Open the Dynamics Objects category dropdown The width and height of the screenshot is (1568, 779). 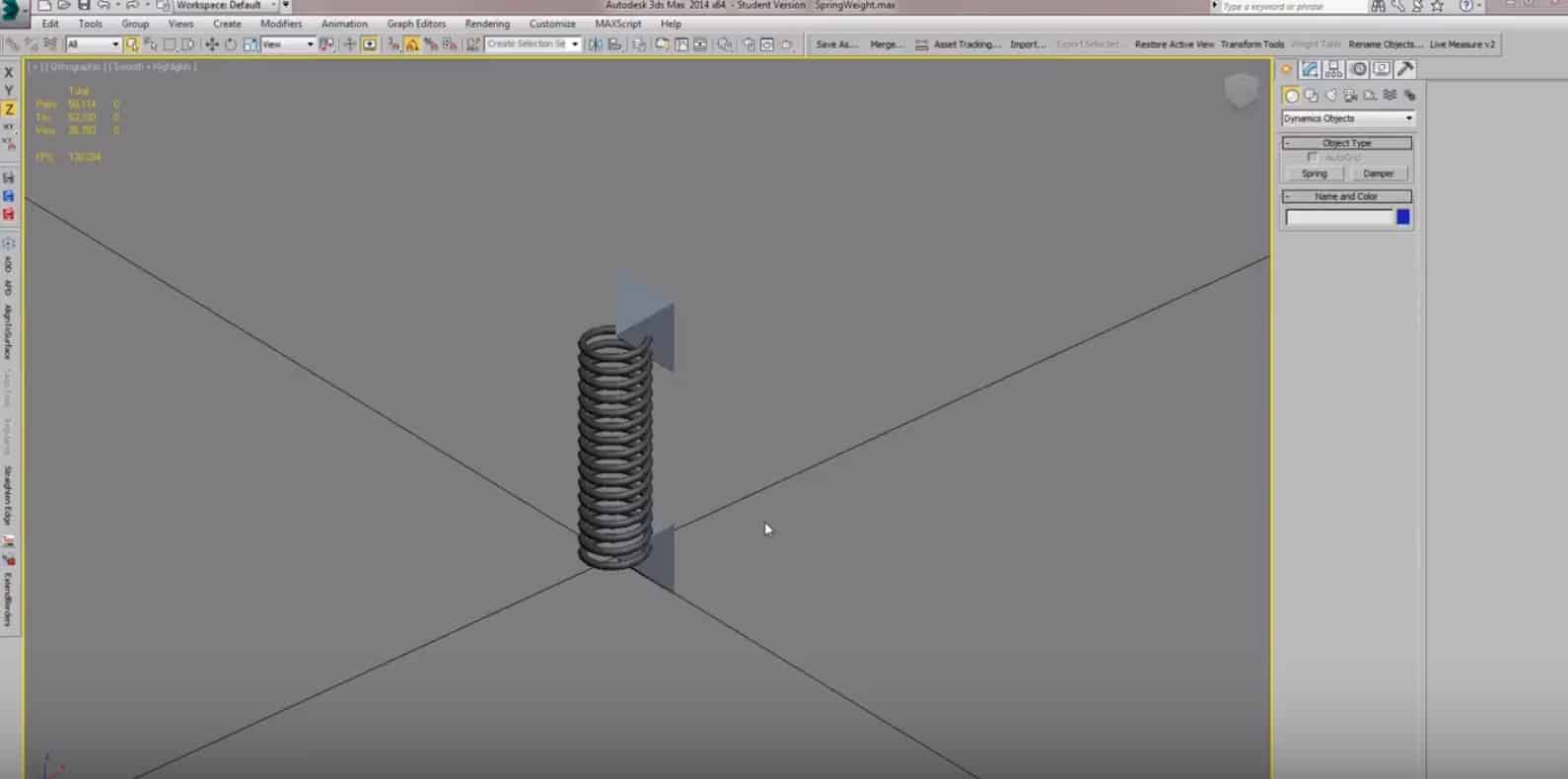(1347, 118)
